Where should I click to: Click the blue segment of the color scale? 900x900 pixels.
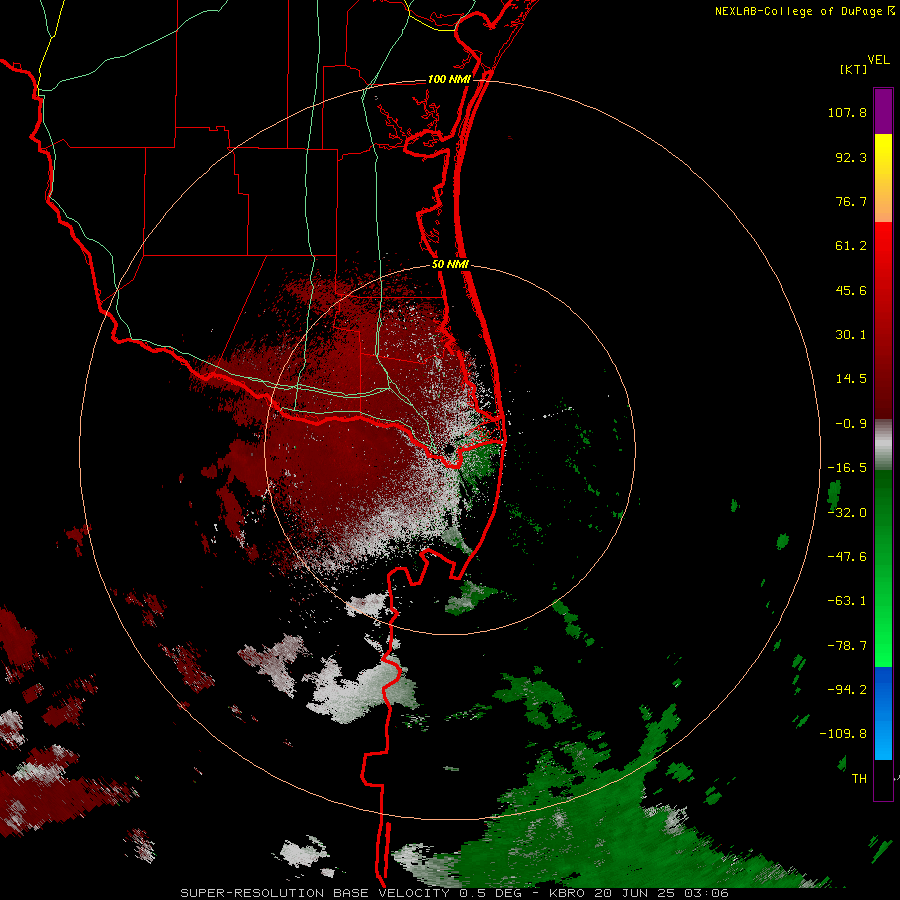coord(883,713)
